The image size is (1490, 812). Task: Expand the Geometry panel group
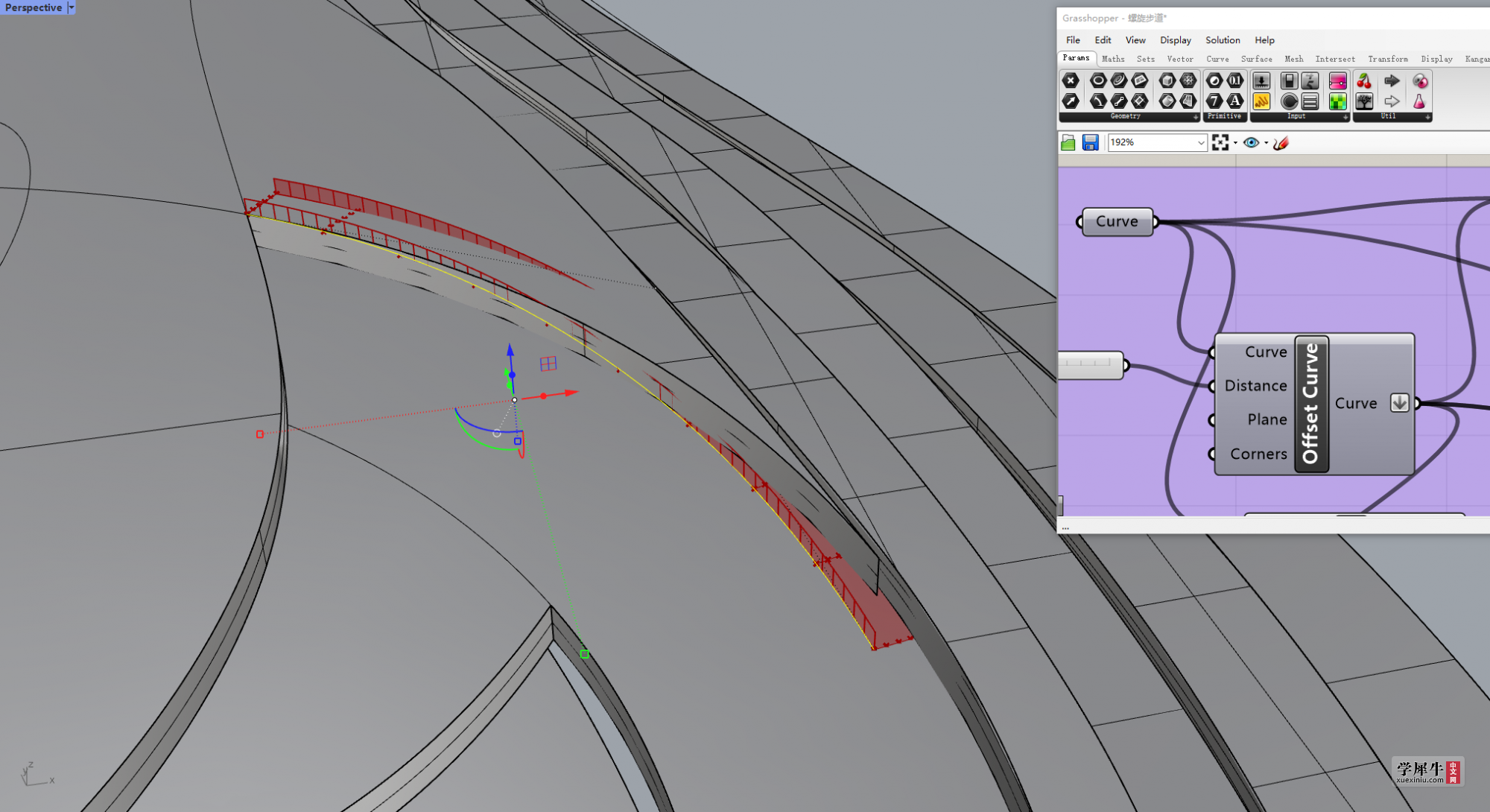(x=1196, y=117)
